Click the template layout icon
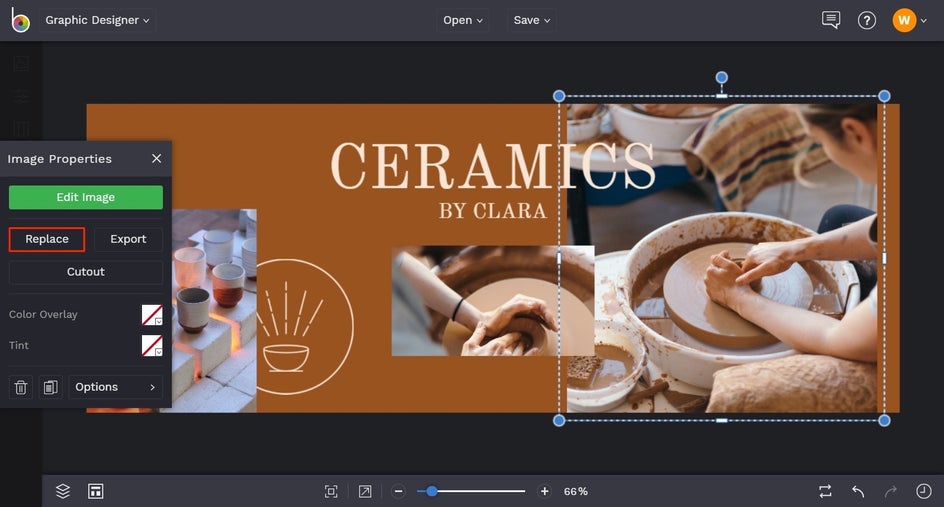Screen dimensions: 944x507 96,491
